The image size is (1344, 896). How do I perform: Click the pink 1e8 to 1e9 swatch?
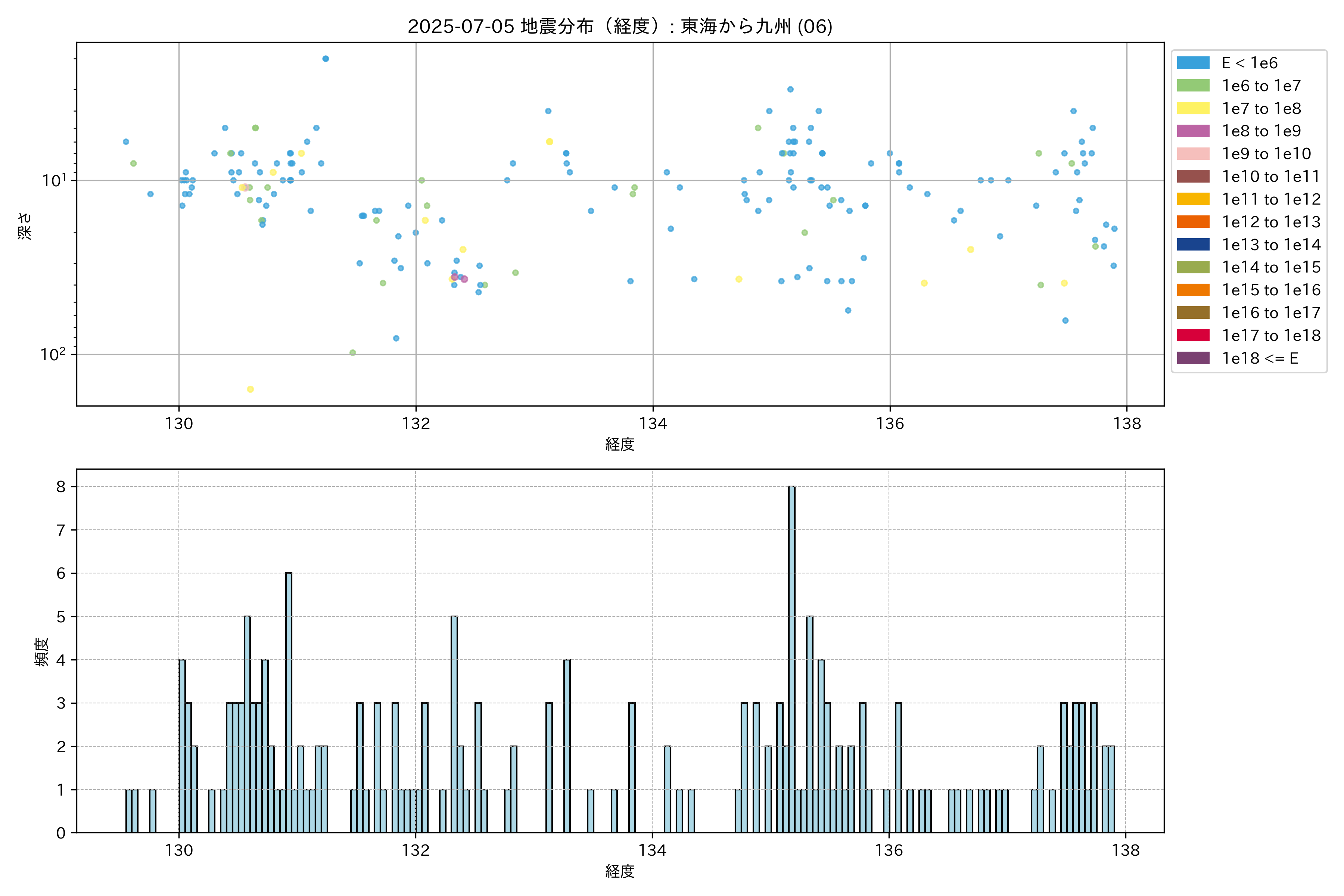[1192, 131]
